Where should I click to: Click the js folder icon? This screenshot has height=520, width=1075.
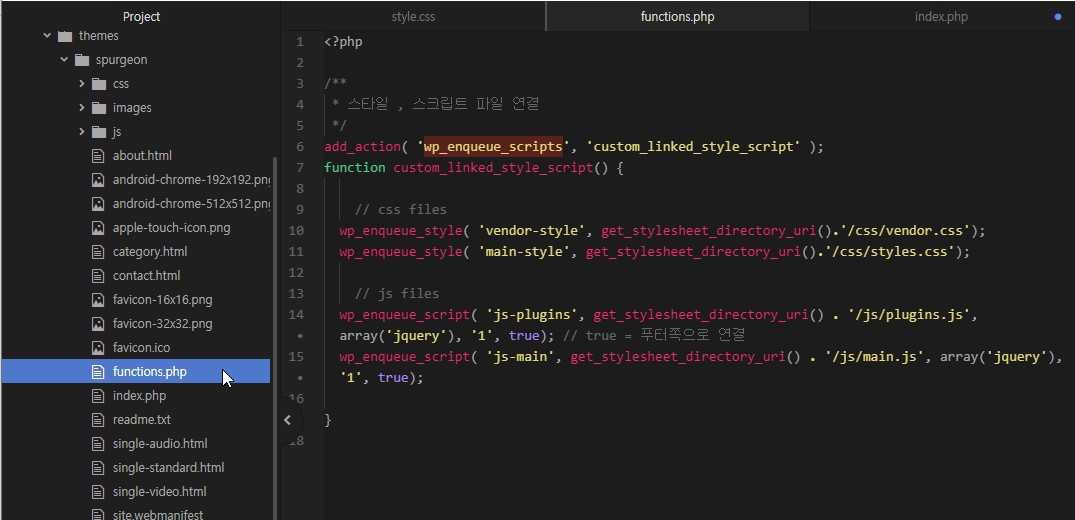(x=99, y=132)
